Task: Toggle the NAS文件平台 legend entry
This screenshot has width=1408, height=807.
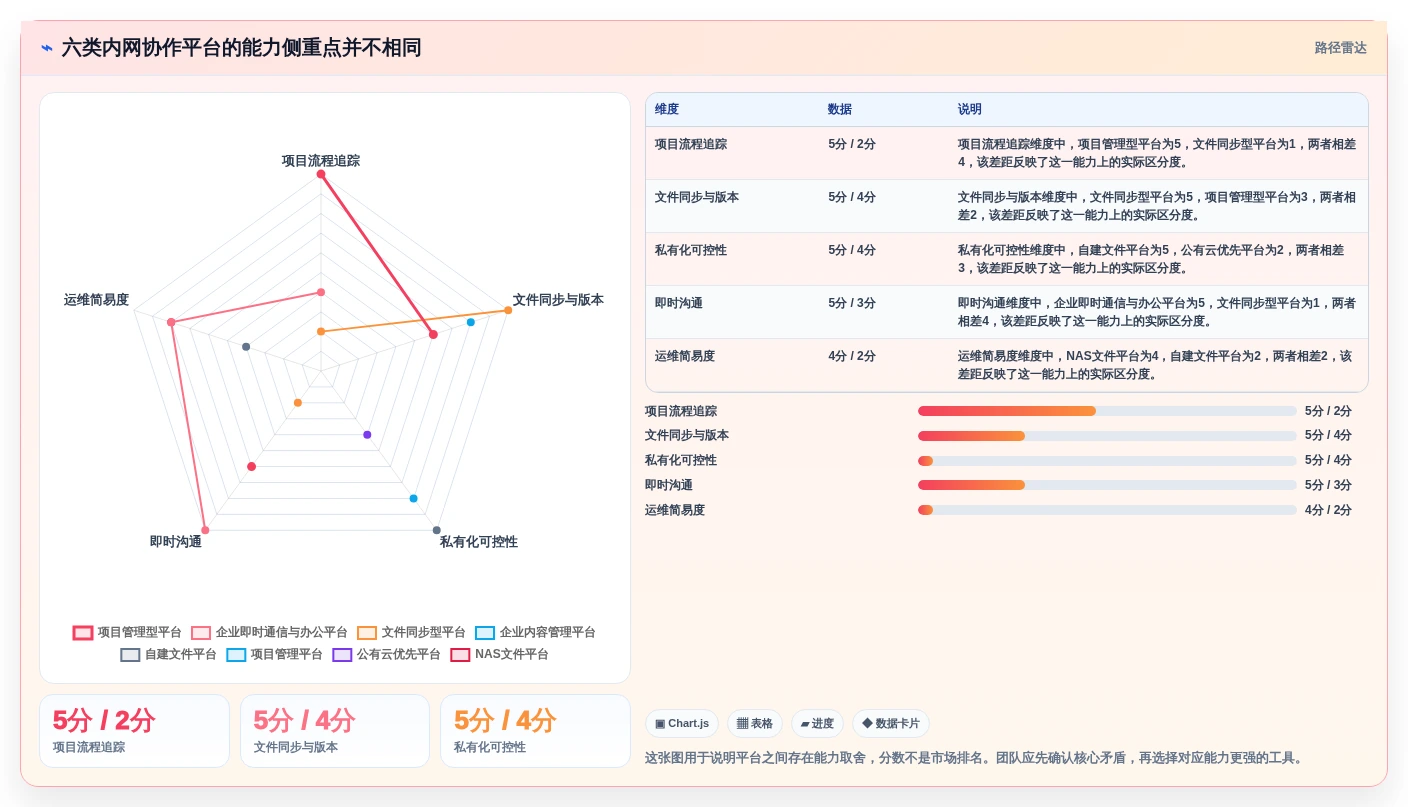Action: [x=499, y=655]
